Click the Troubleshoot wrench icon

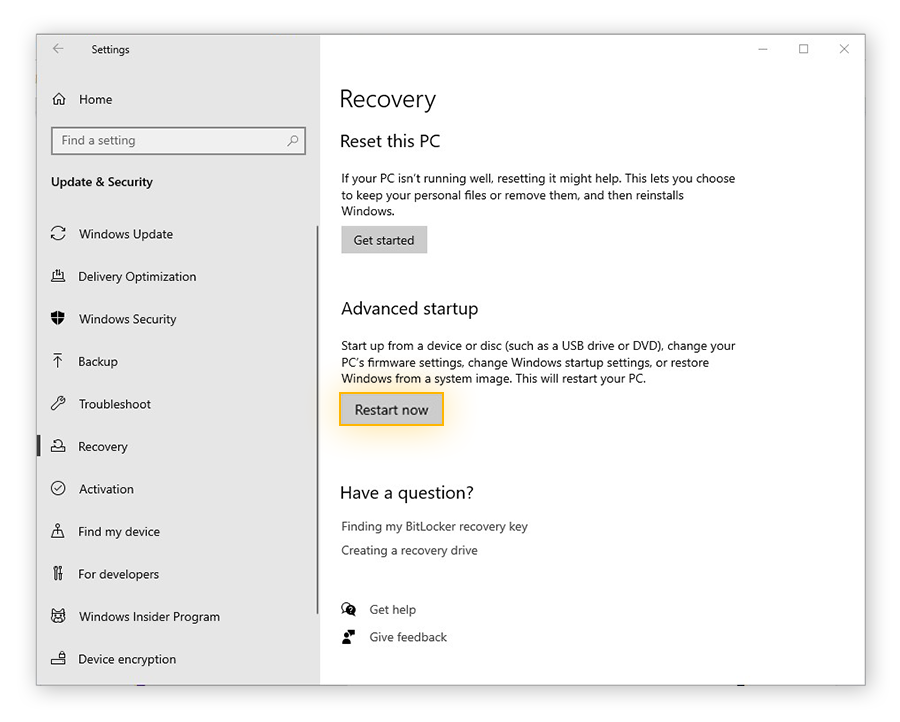click(58, 404)
